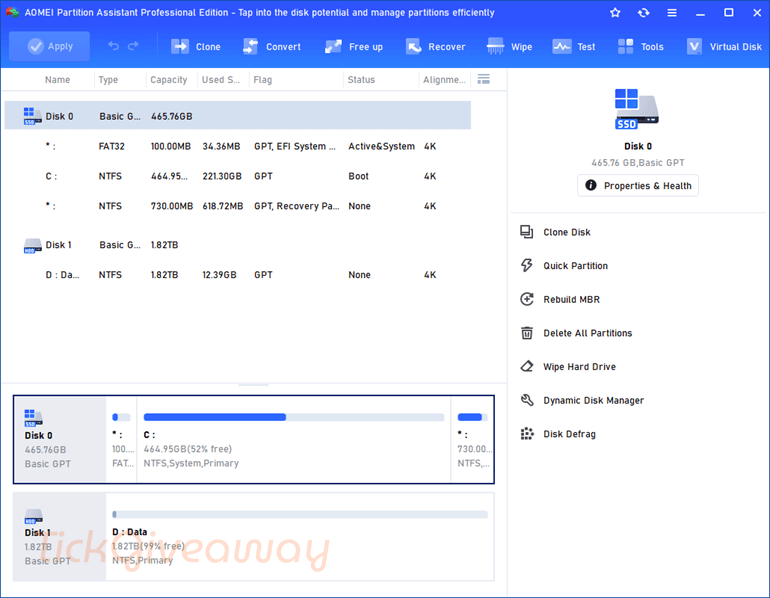Click the Apply button
The image size is (770, 598).
pos(49,46)
